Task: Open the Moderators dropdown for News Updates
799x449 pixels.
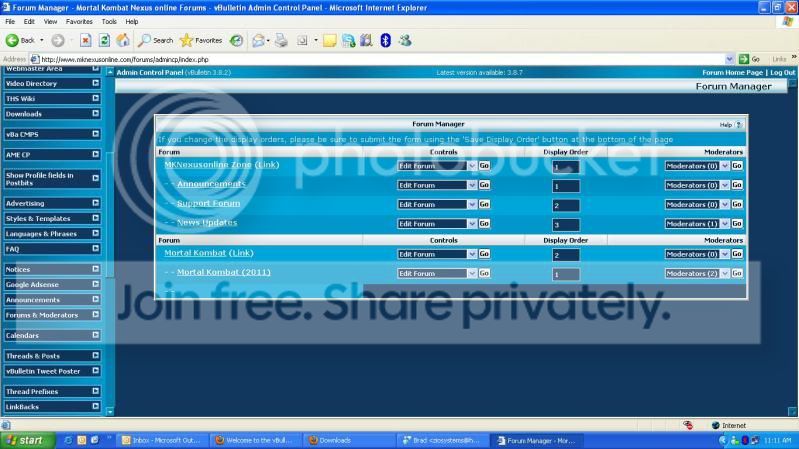Action: pos(697,224)
